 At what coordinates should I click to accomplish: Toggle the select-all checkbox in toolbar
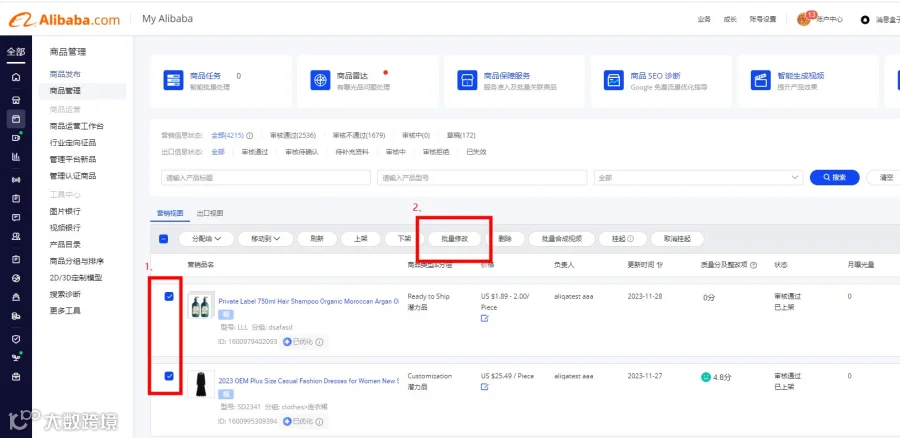(x=164, y=239)
